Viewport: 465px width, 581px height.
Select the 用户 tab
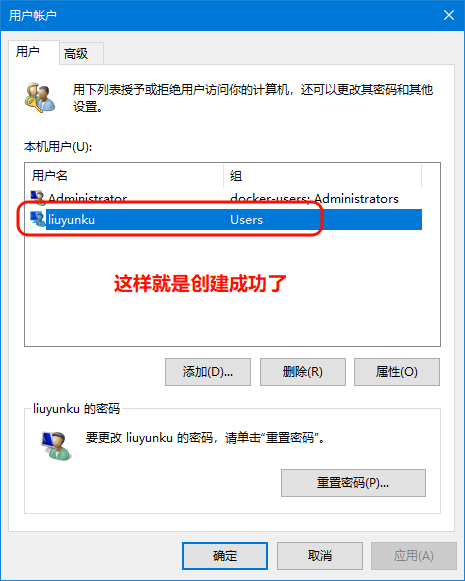tap(34, 52)
